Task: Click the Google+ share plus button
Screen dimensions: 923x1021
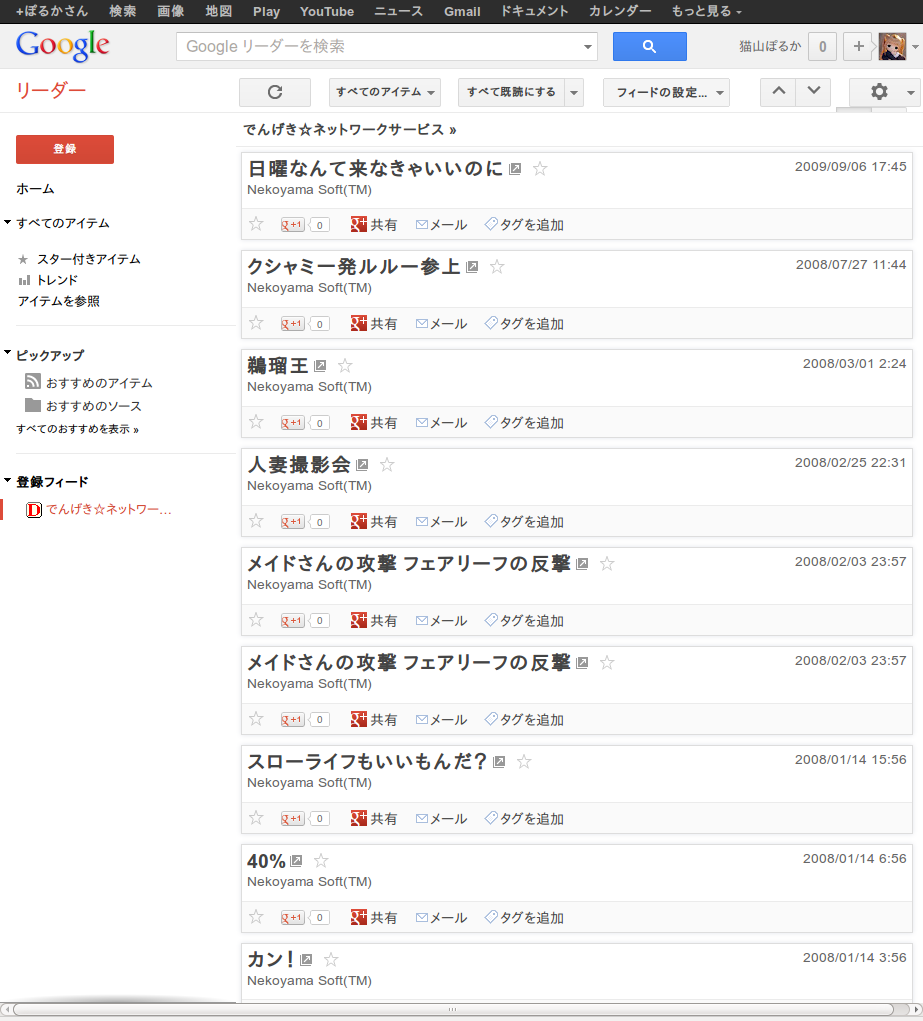Action: pos(857,47)
